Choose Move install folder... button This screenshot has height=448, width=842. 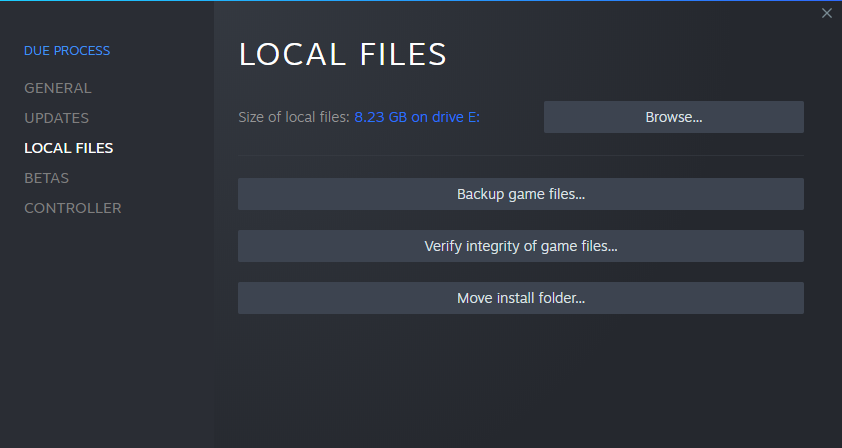520,298
